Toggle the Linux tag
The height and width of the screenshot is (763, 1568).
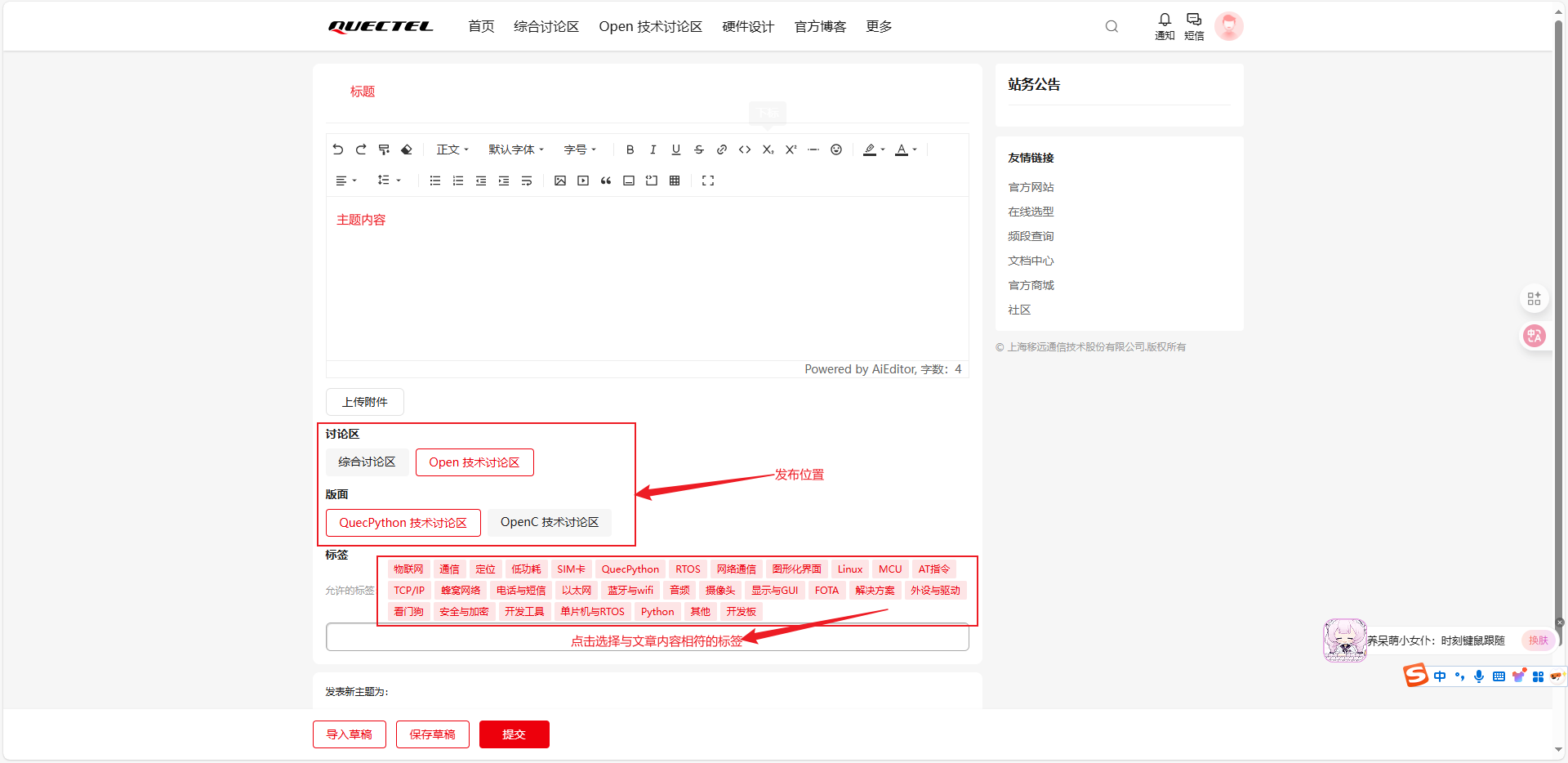[850, 569]
